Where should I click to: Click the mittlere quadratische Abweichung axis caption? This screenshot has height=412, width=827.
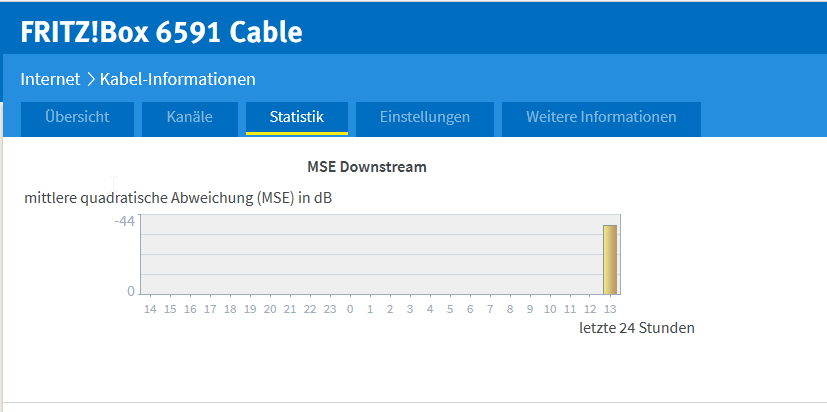[178, 198]
